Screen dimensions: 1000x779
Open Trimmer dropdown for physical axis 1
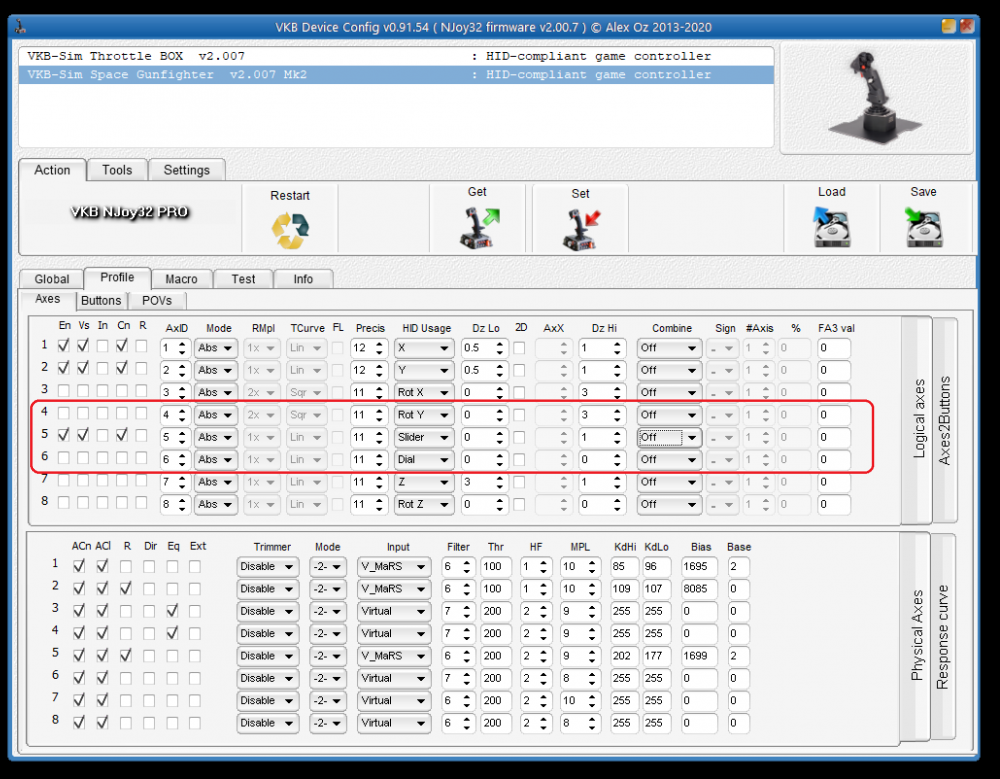click(267, 567)
